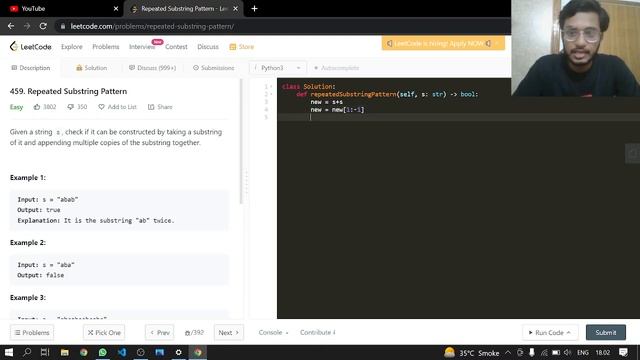This screenshot has height=360, width=640.
Task: Collapse code fold arrow at line 1
Action: (271, 87)
